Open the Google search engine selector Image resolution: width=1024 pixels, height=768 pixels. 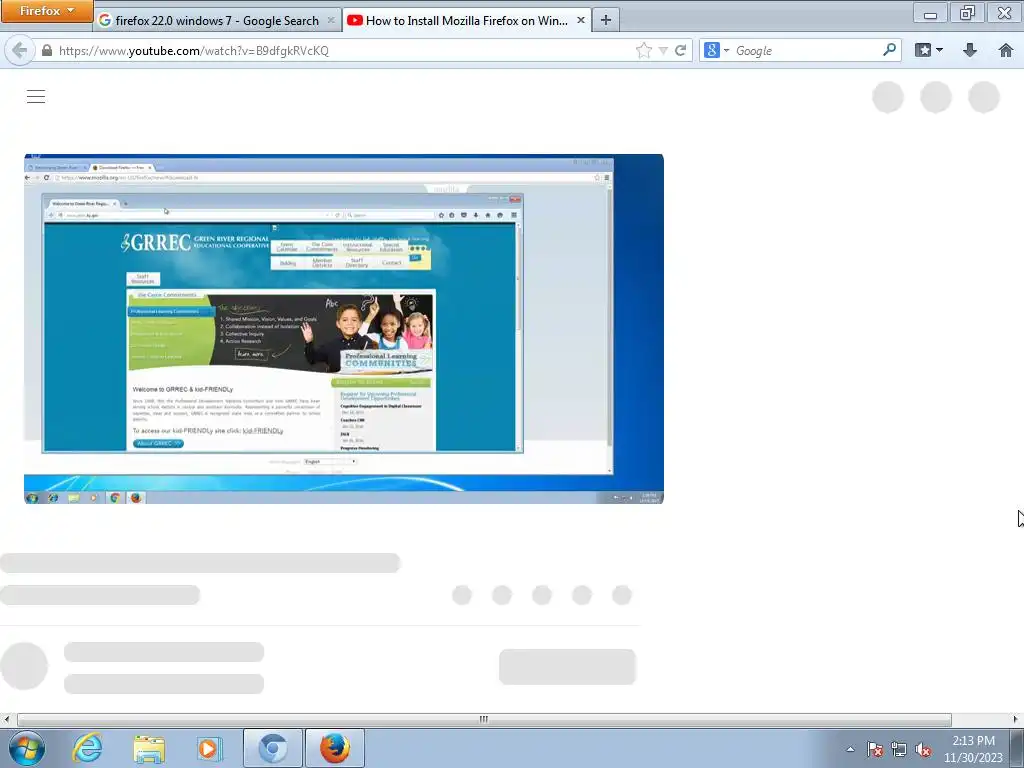tap(716, 50)
